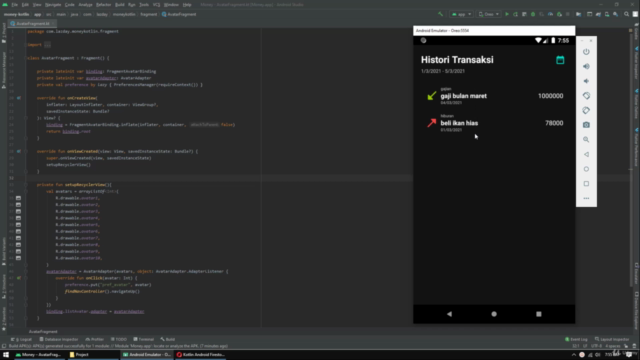Tap the calendar icon in Histori Transaksi
This screenshot has height=360, width=640.
(560, 60)
